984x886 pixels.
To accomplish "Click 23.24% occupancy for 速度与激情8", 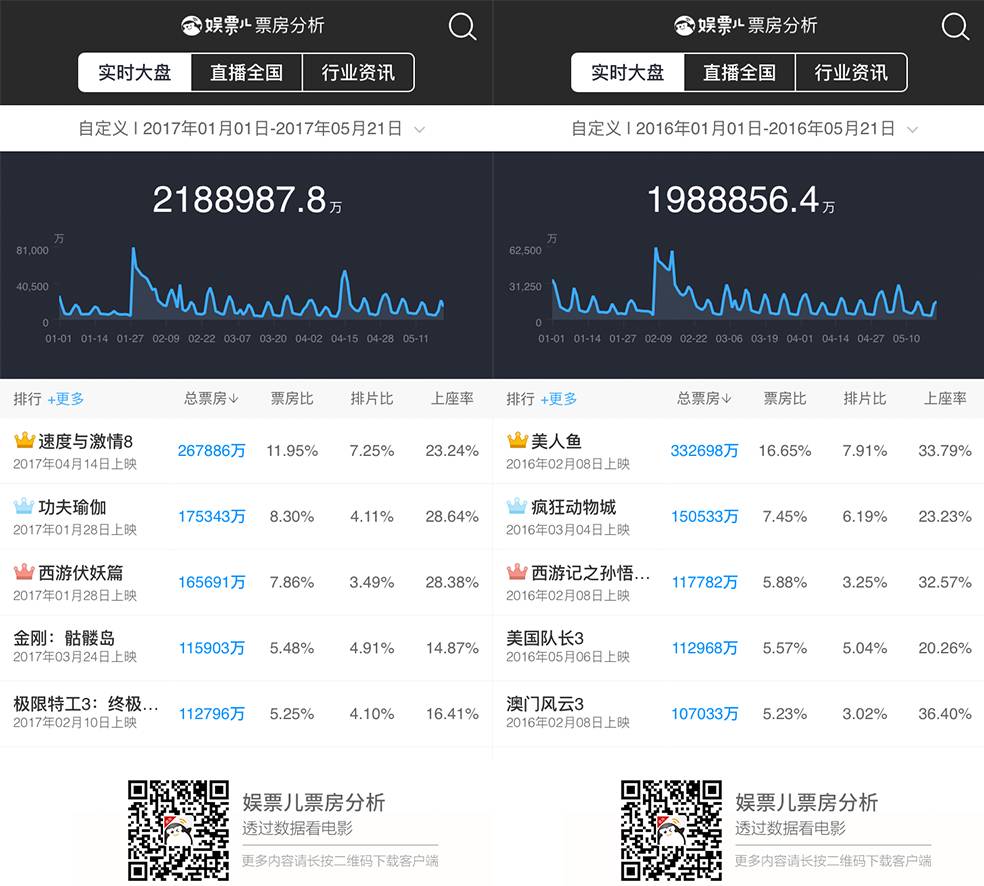I will (x=452, y=451).
